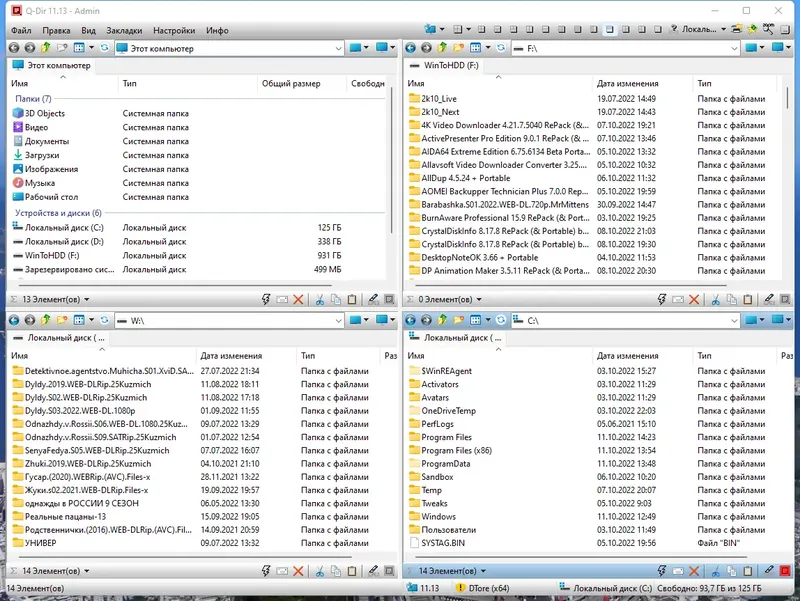Click the printer folder icon in top toolbar

tap(736, 29)
